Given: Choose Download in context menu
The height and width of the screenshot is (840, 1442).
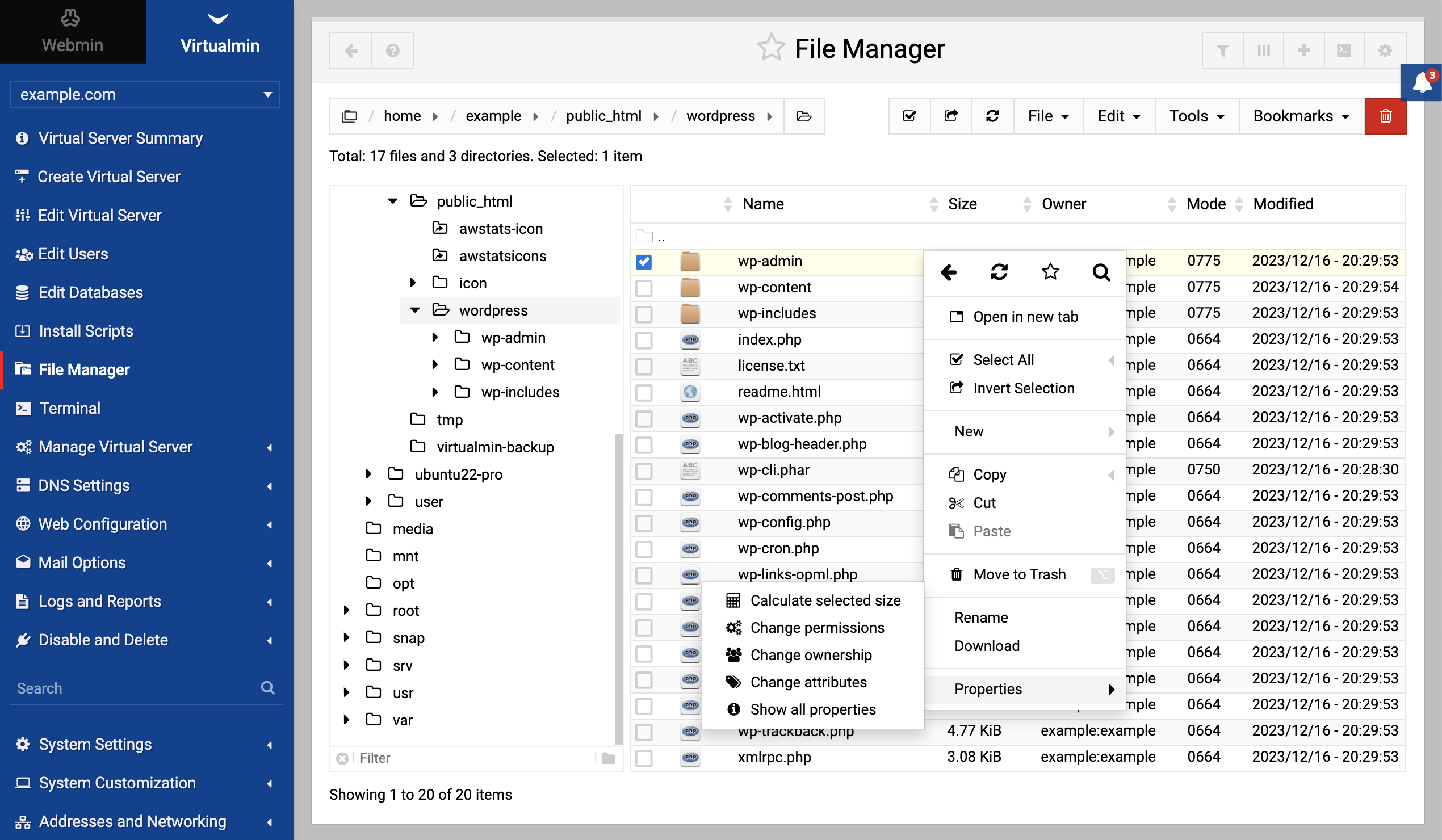Looking at the screenshot, I should click(1024, 645).
